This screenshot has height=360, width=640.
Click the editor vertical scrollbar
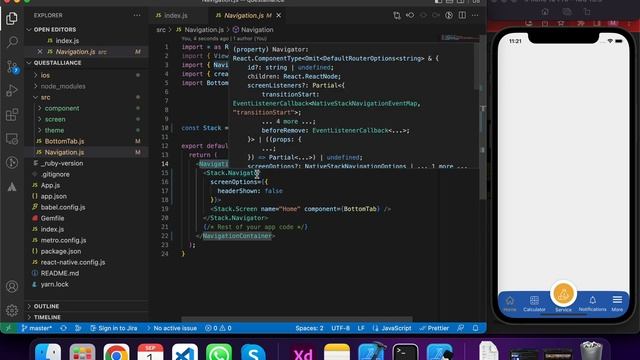click(x=482, y=118)
